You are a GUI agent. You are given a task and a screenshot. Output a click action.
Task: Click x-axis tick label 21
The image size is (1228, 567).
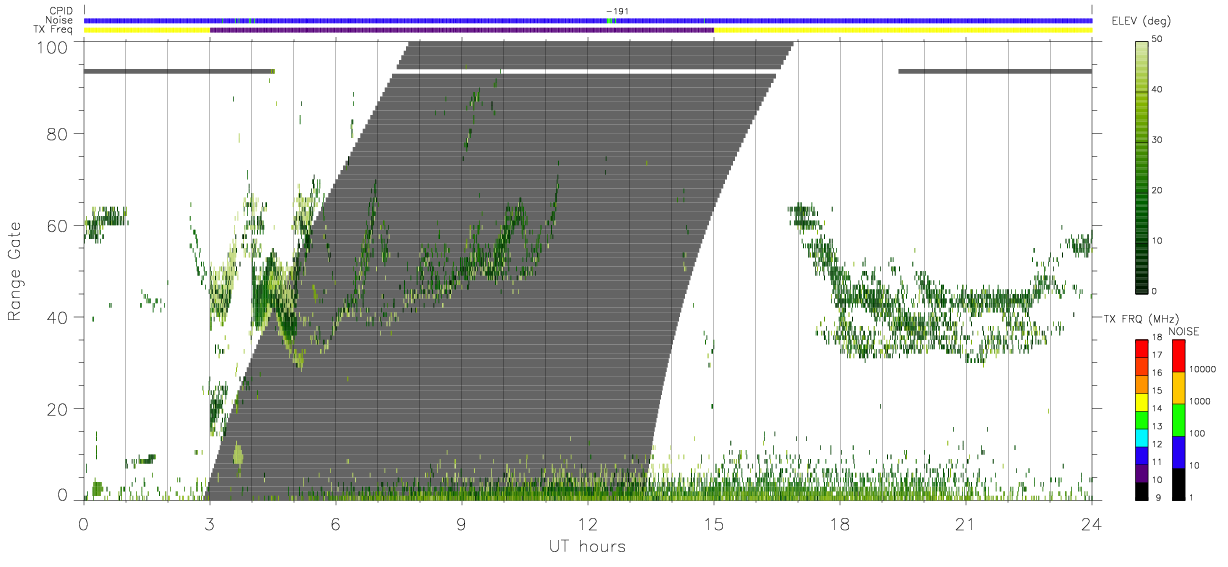point(965,524)
